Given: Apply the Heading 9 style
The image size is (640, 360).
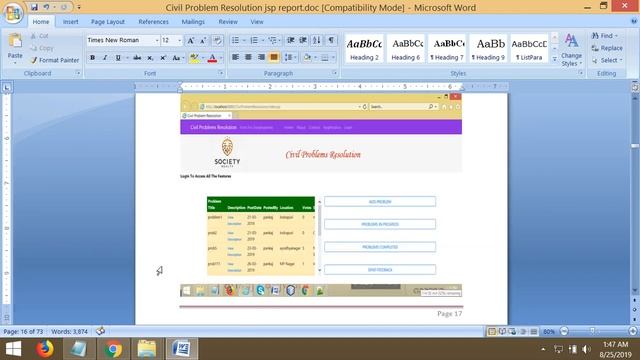Looking at the screenshot, I should (489, 49).
